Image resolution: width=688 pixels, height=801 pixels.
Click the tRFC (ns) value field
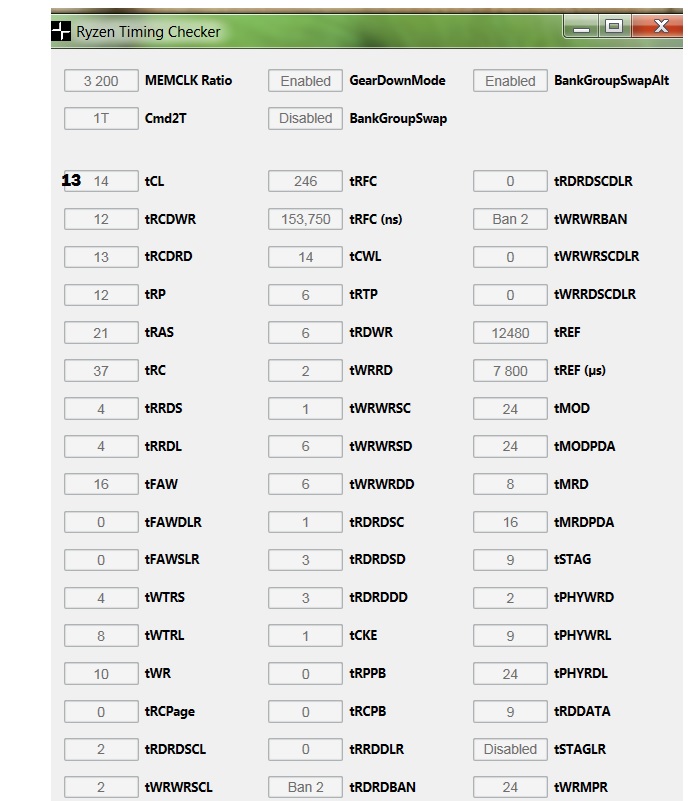[305, 220]
